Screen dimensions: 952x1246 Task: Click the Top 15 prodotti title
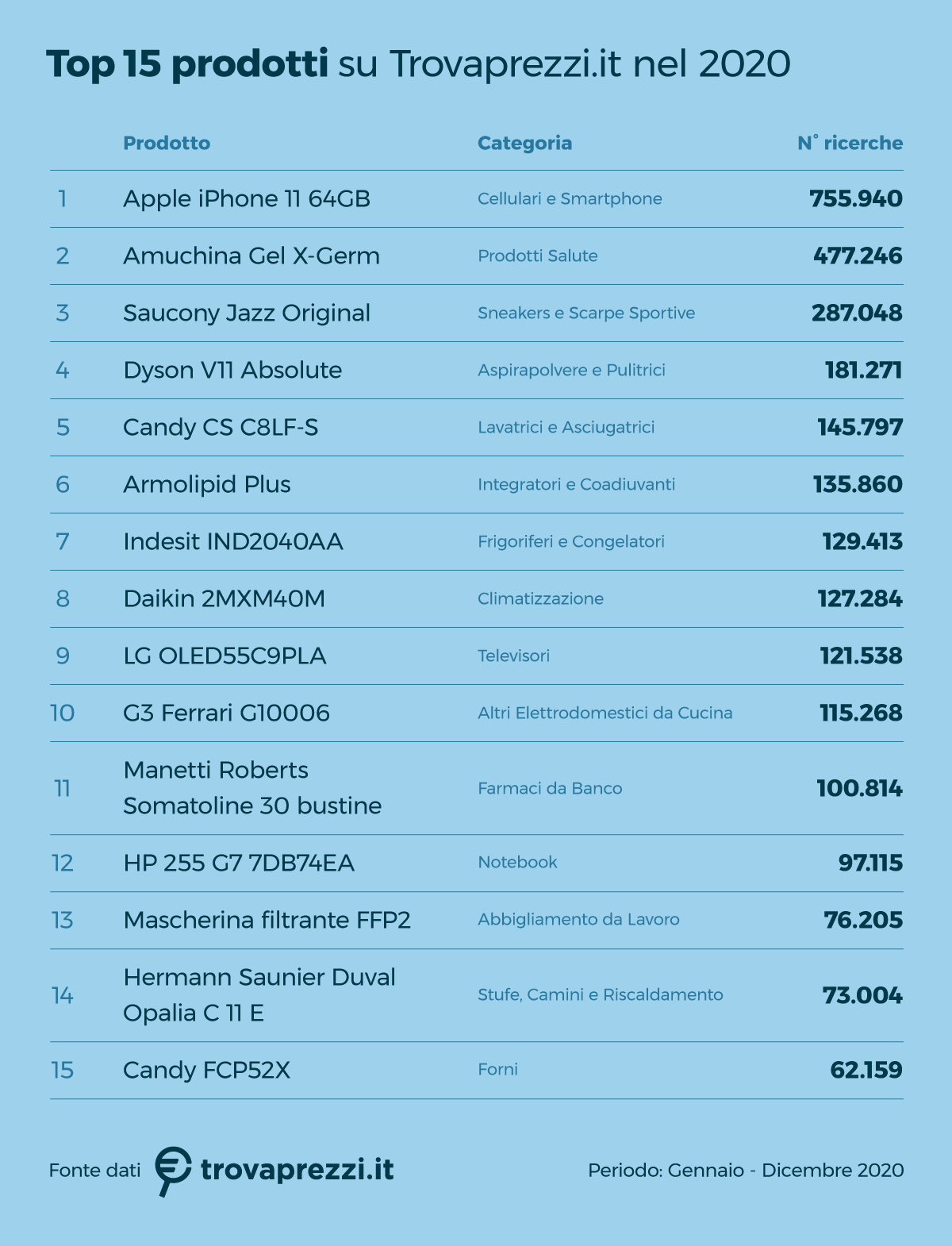coord(187,64)
